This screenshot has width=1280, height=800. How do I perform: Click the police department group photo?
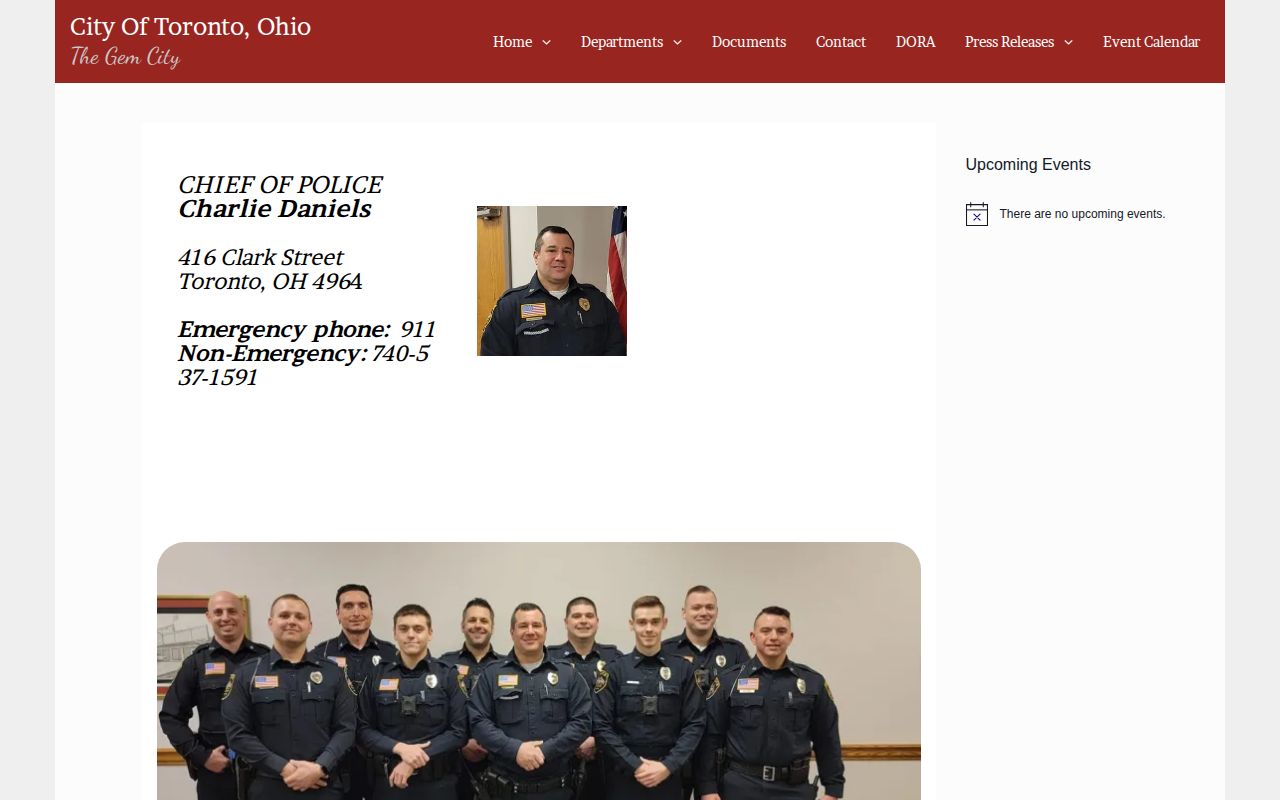(x=539, y=671)
